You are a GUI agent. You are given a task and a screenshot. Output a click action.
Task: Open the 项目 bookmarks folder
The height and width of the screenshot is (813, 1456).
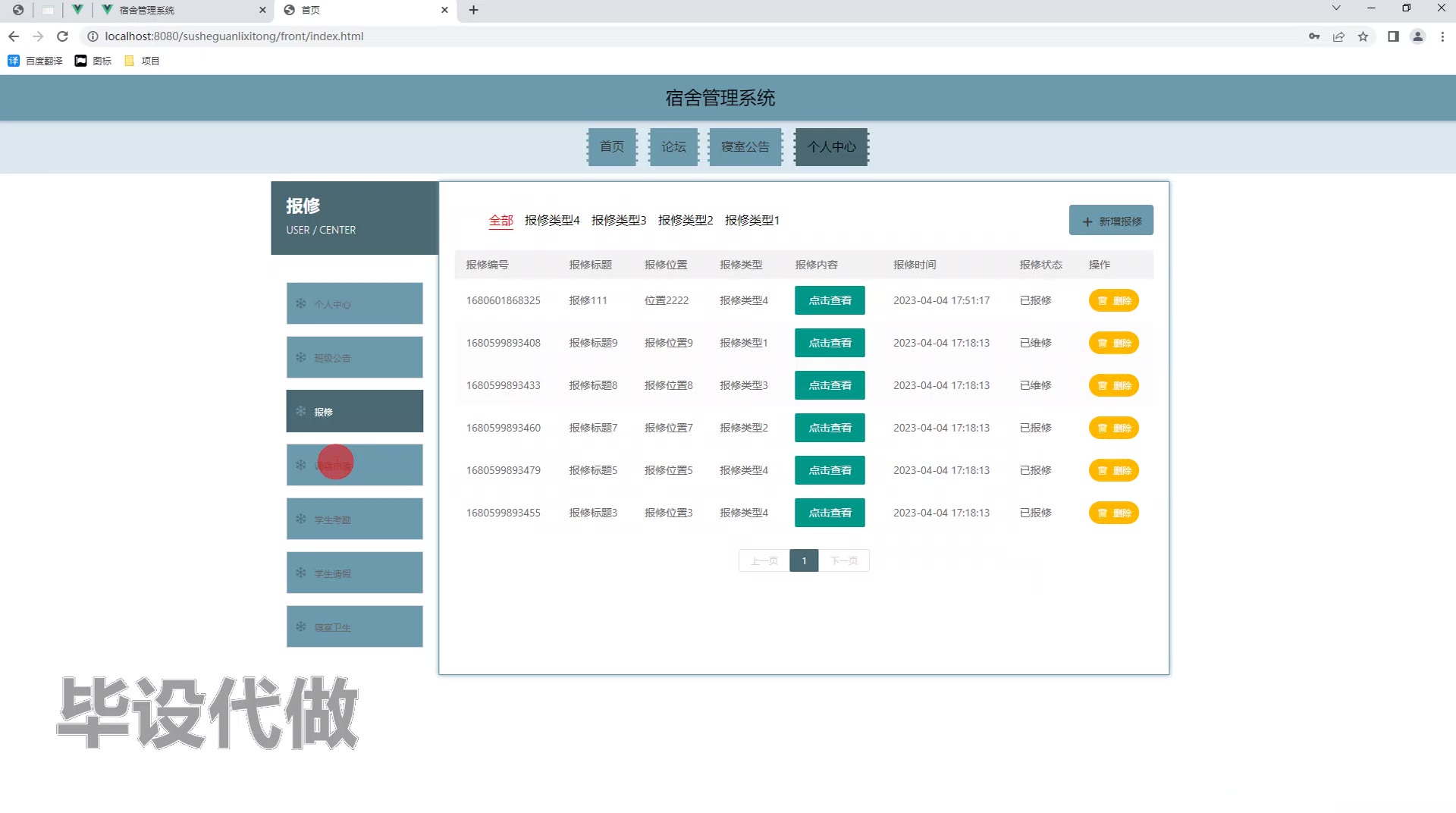pos(142,61)
